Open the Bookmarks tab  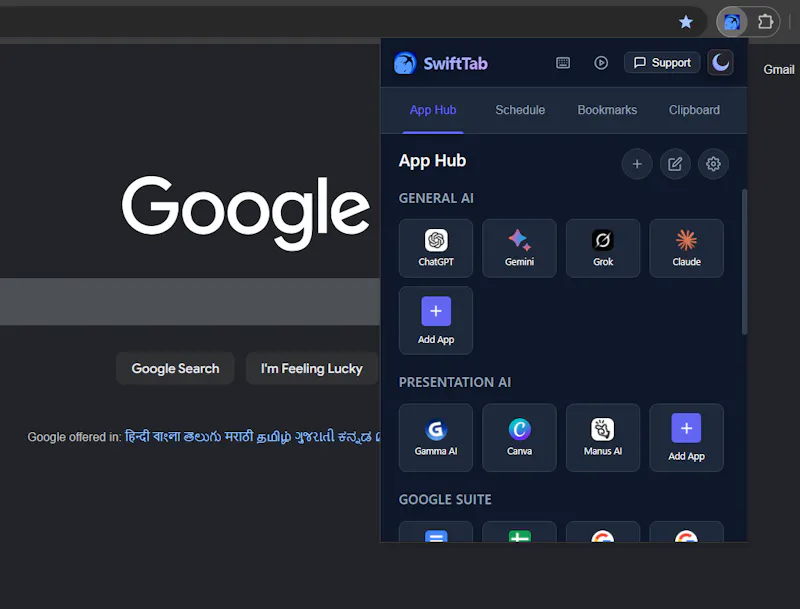(x=607, y=110)
